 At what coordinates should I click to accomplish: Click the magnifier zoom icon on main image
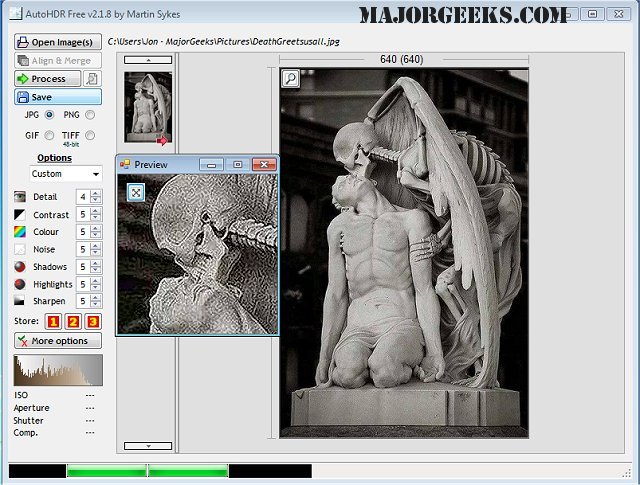pyautogui.click(x=291, y=78)
